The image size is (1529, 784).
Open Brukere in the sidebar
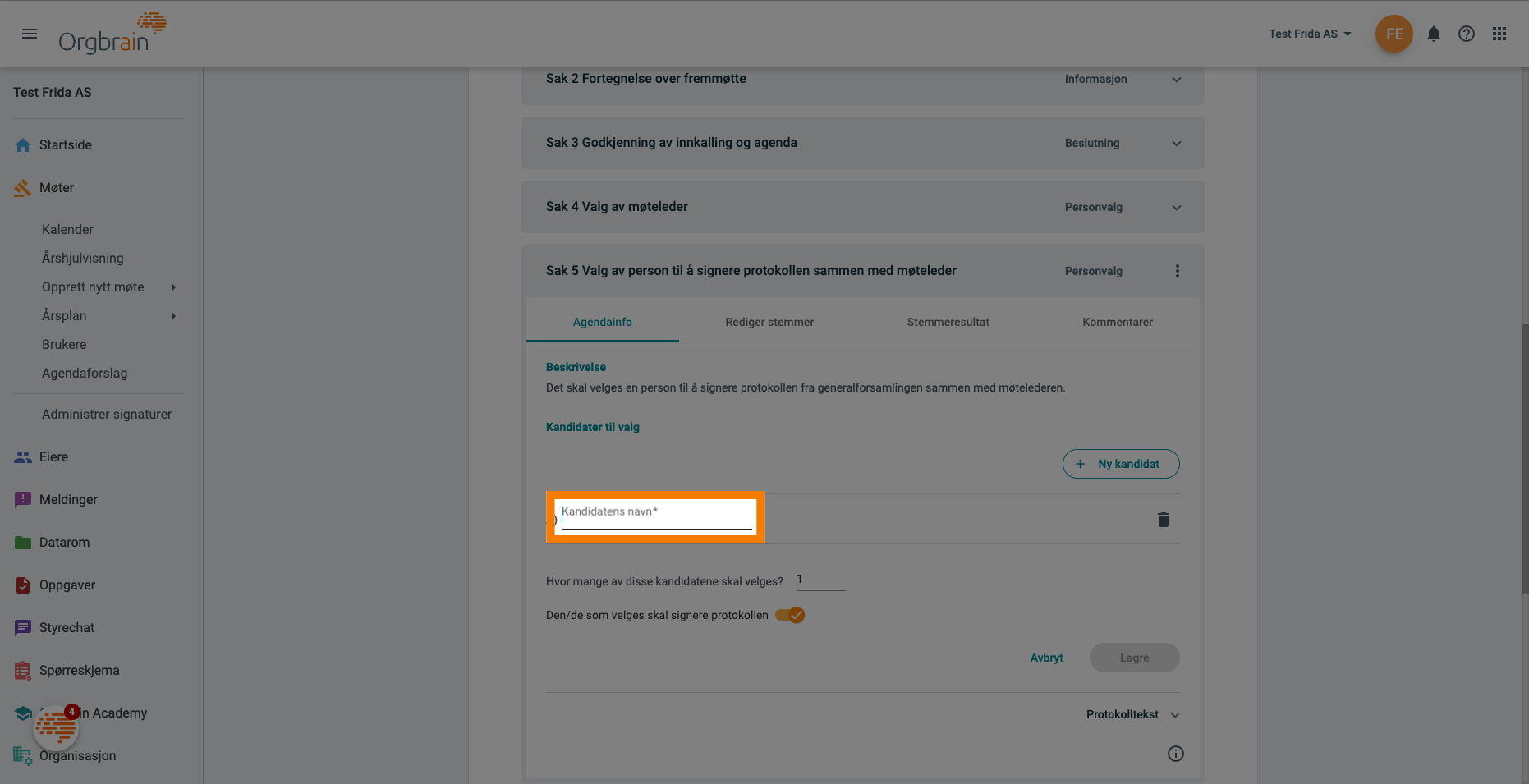(x=64, y=345)
